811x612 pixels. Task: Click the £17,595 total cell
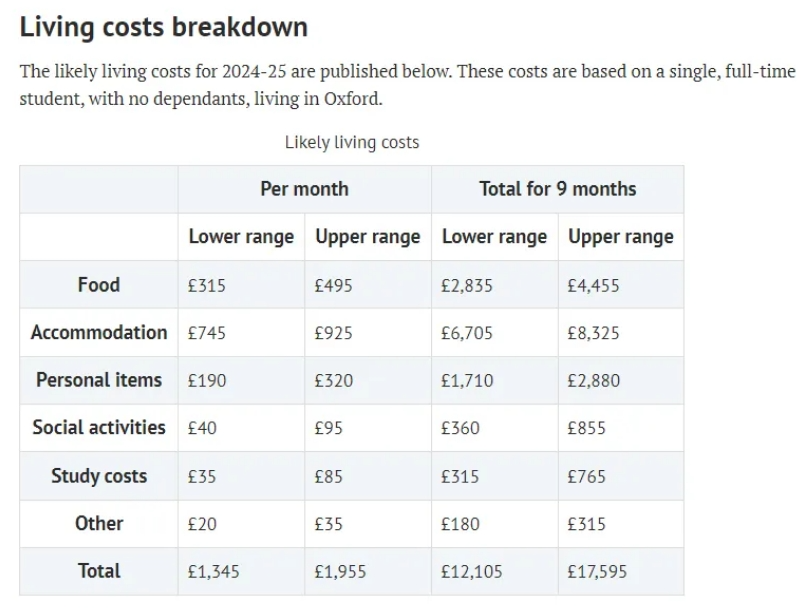tap(597, 572)
